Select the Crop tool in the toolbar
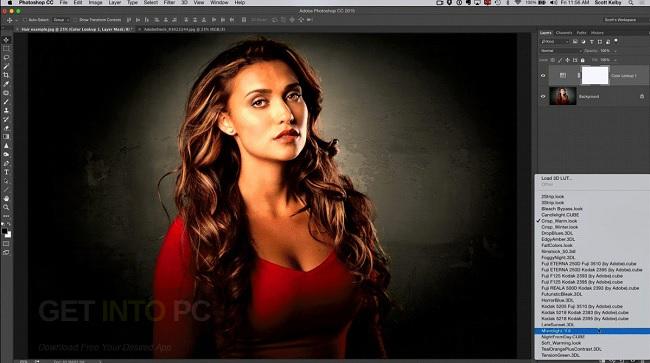The width and height of the screenshot is (650, 363). coord(6,75)
